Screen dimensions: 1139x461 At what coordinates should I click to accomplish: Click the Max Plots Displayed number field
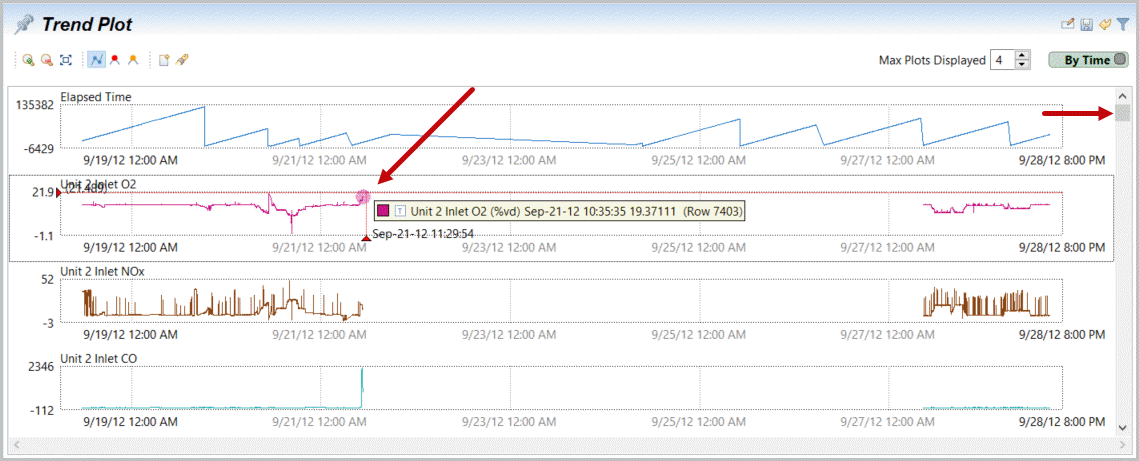click(1001, 60)
